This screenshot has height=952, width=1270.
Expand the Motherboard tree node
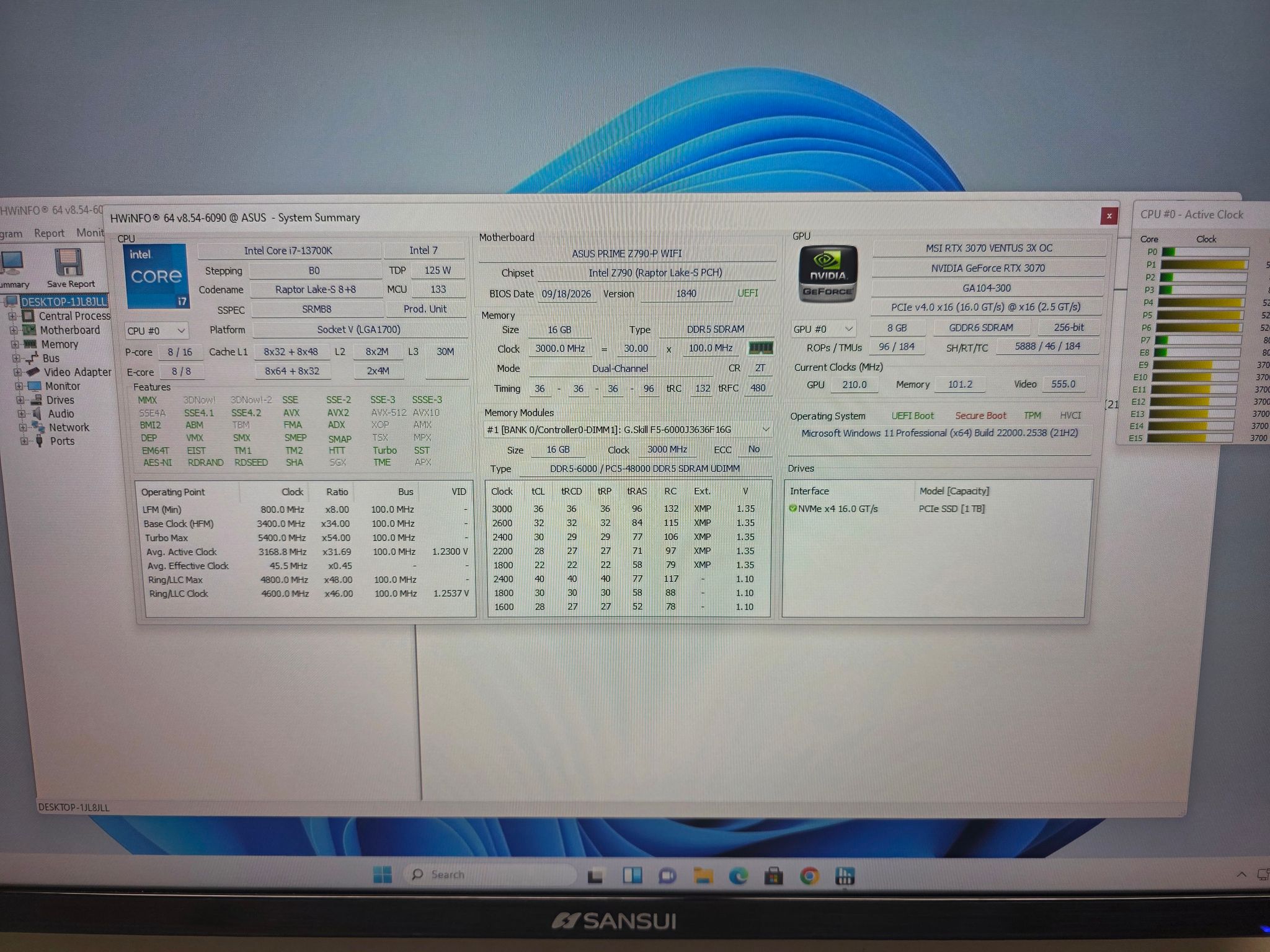pos(14,330)
